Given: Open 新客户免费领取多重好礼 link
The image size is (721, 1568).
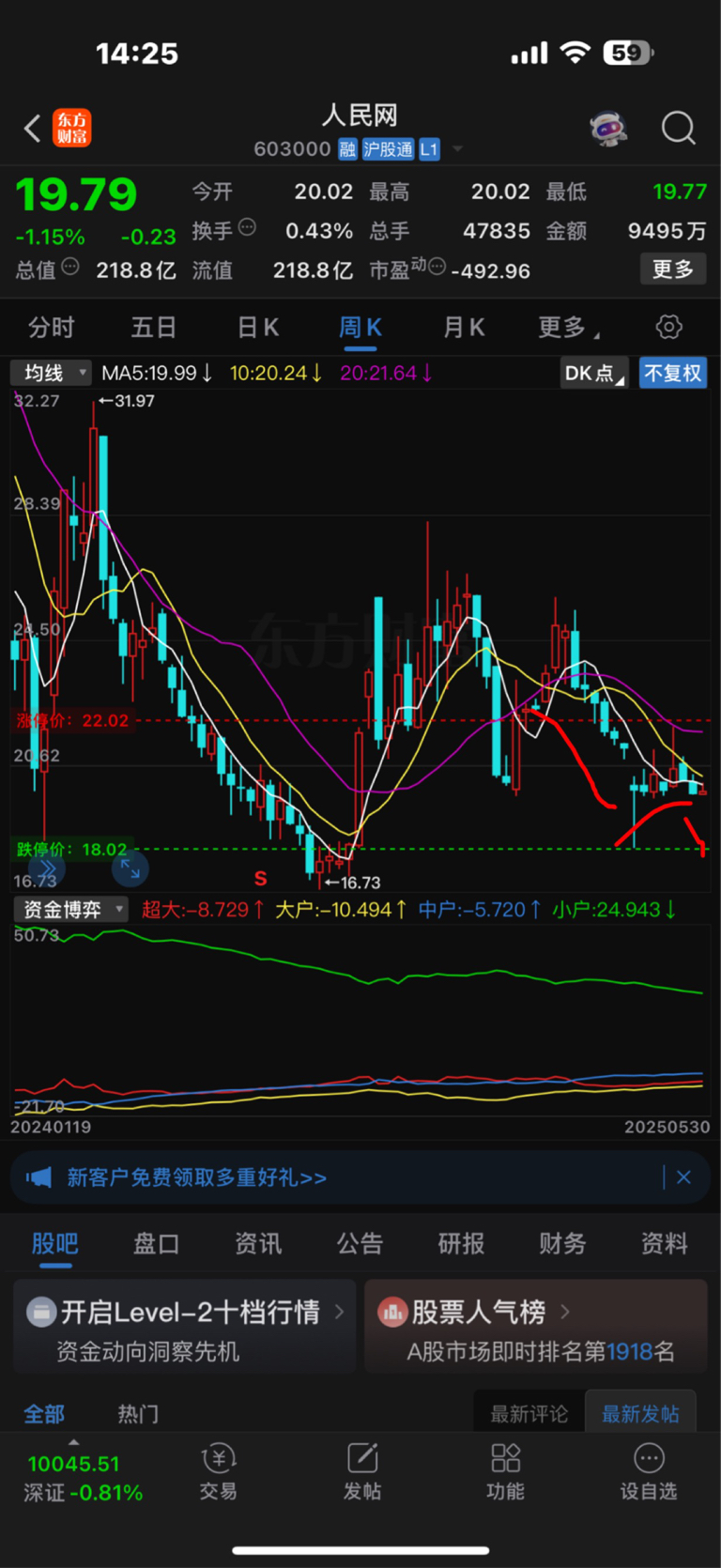Looking at the screenshot, I should click(x=197, y=1176).
